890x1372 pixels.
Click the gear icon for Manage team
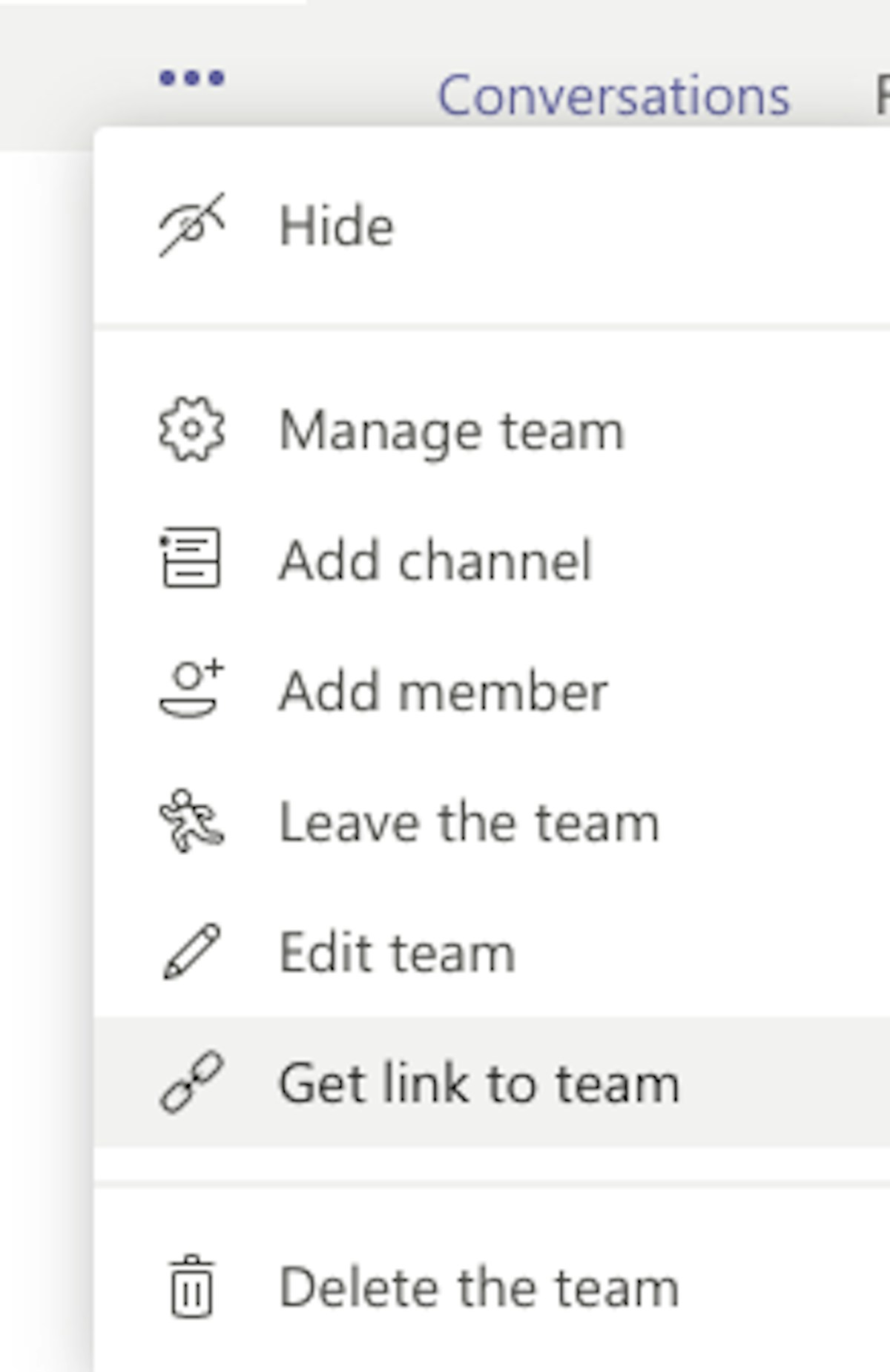coord(191,429)
